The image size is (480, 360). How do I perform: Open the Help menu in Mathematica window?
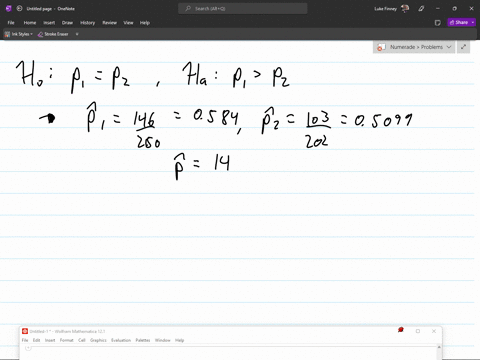pyautogui.click(x=179, y=340)
